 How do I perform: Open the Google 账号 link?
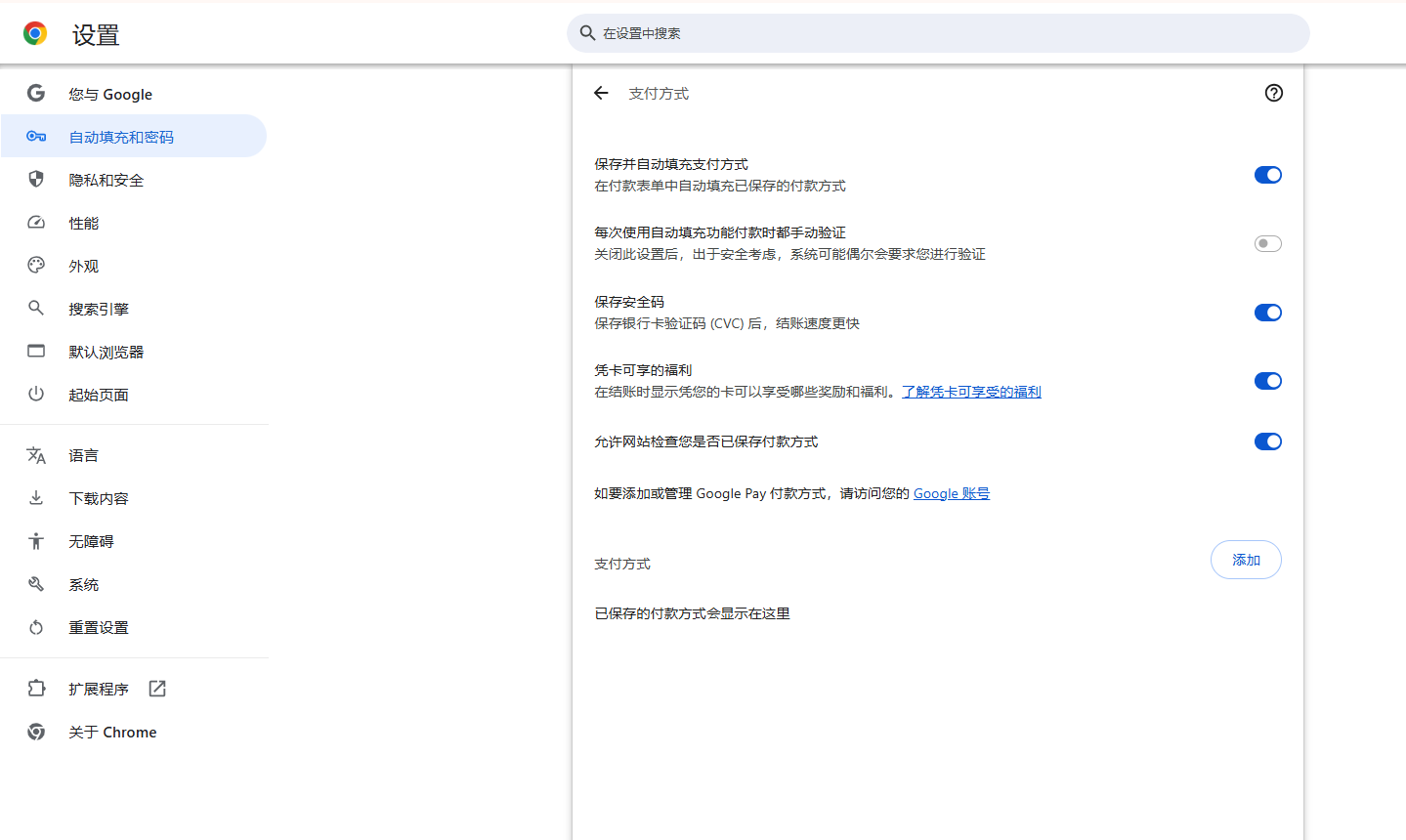coord(952,493)
